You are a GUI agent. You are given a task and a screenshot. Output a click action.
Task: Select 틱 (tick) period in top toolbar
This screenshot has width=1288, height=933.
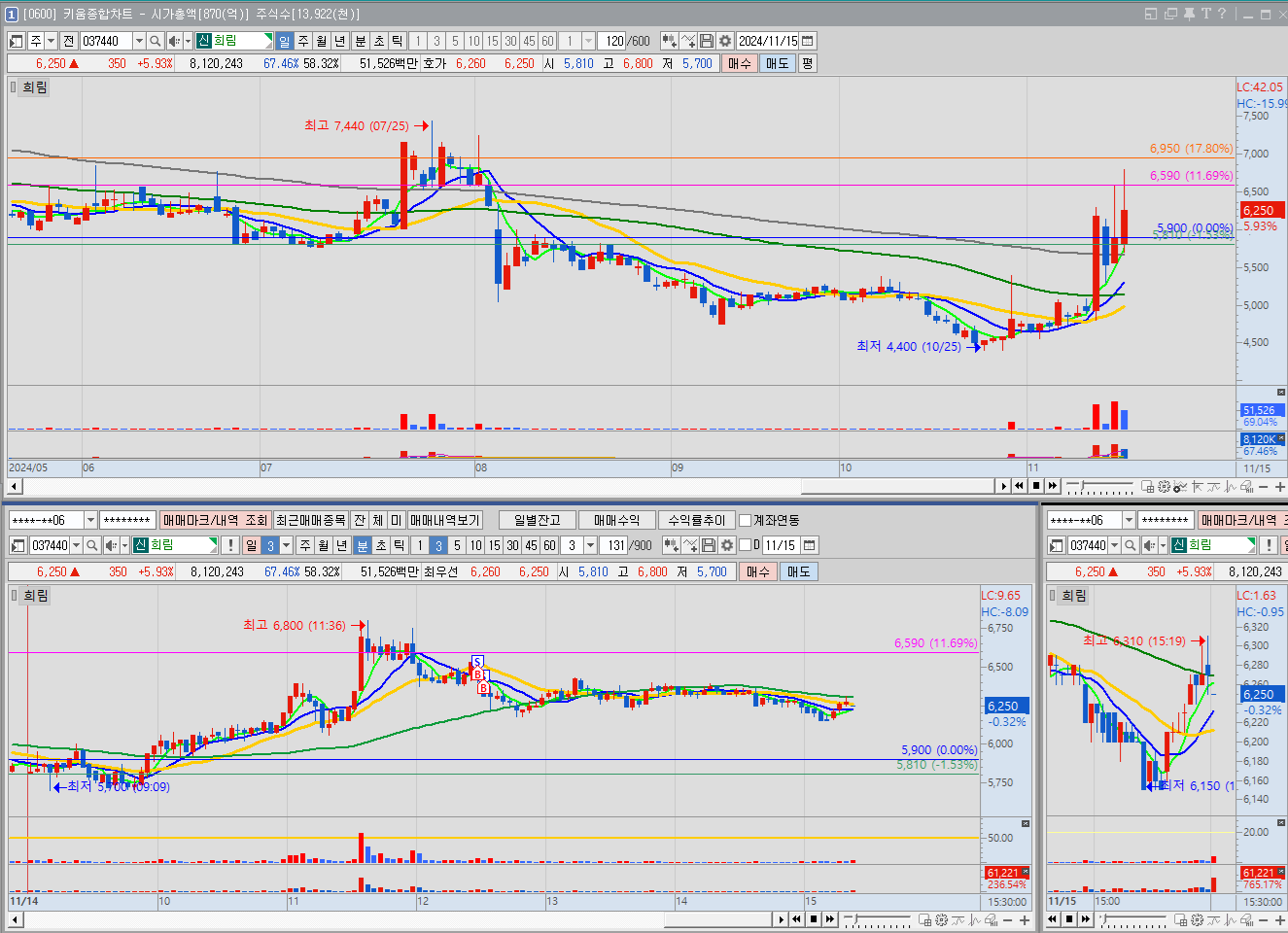[397, 41]
